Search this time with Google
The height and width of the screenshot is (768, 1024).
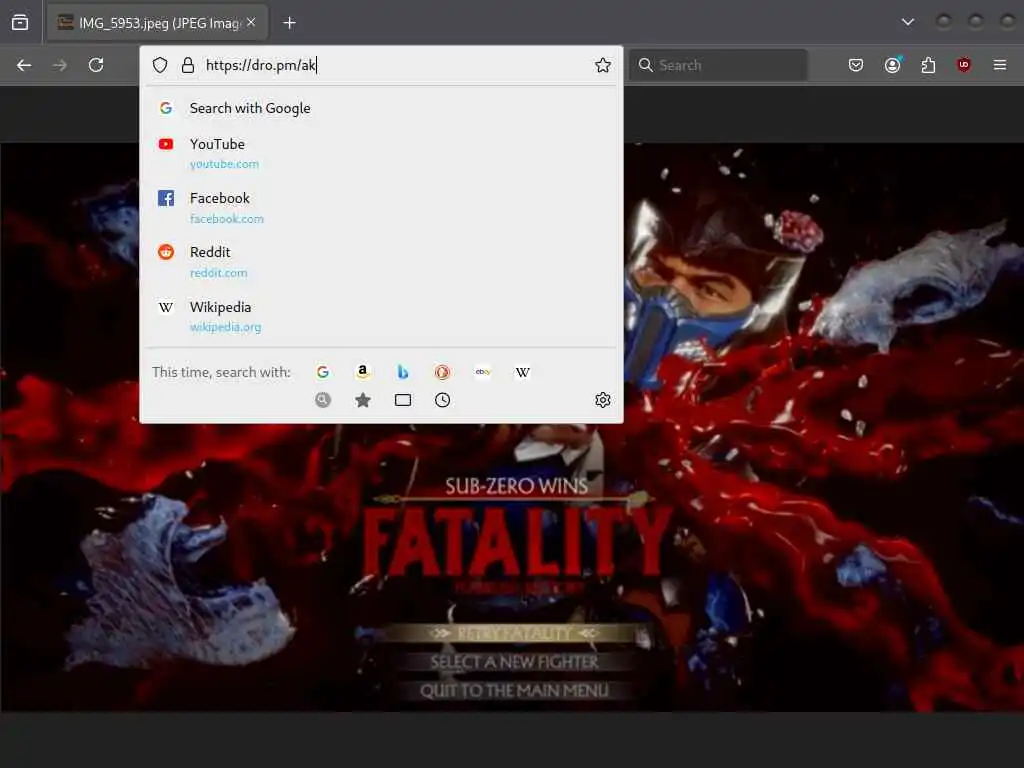(323, 372)
